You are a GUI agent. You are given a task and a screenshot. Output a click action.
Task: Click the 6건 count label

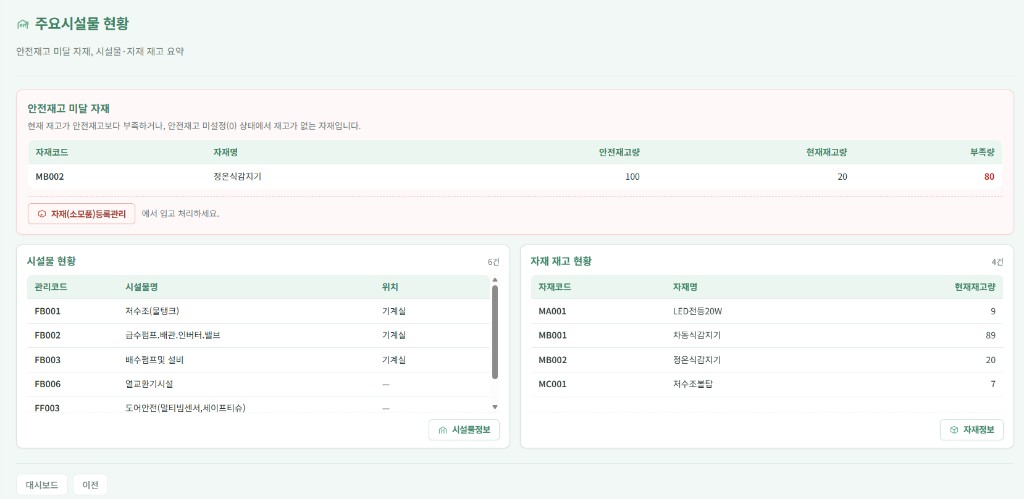(x=493, y=262)
